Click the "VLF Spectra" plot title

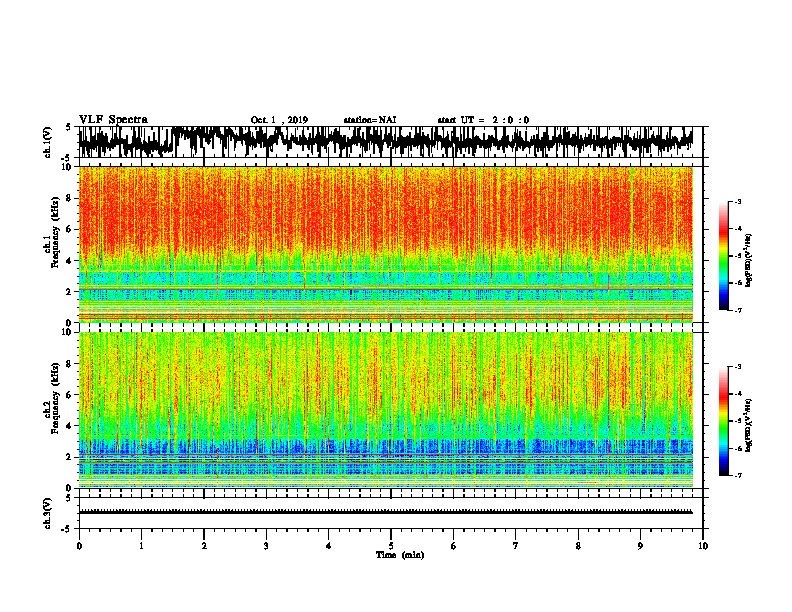point(113,120)
